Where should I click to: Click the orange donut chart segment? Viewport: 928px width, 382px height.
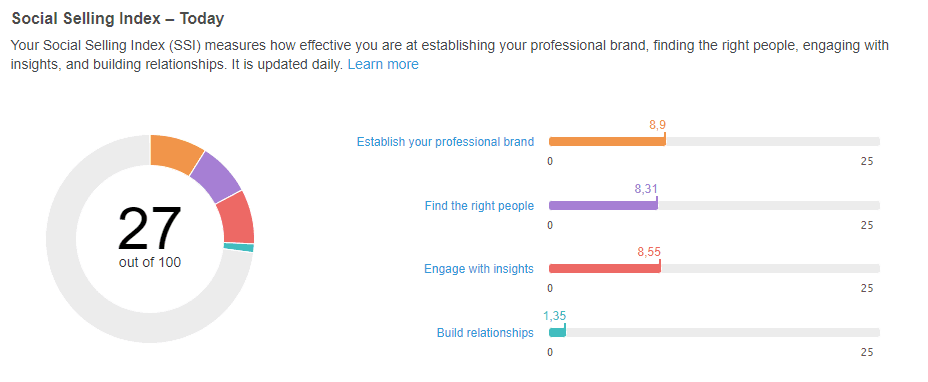[x=175, y=152]
